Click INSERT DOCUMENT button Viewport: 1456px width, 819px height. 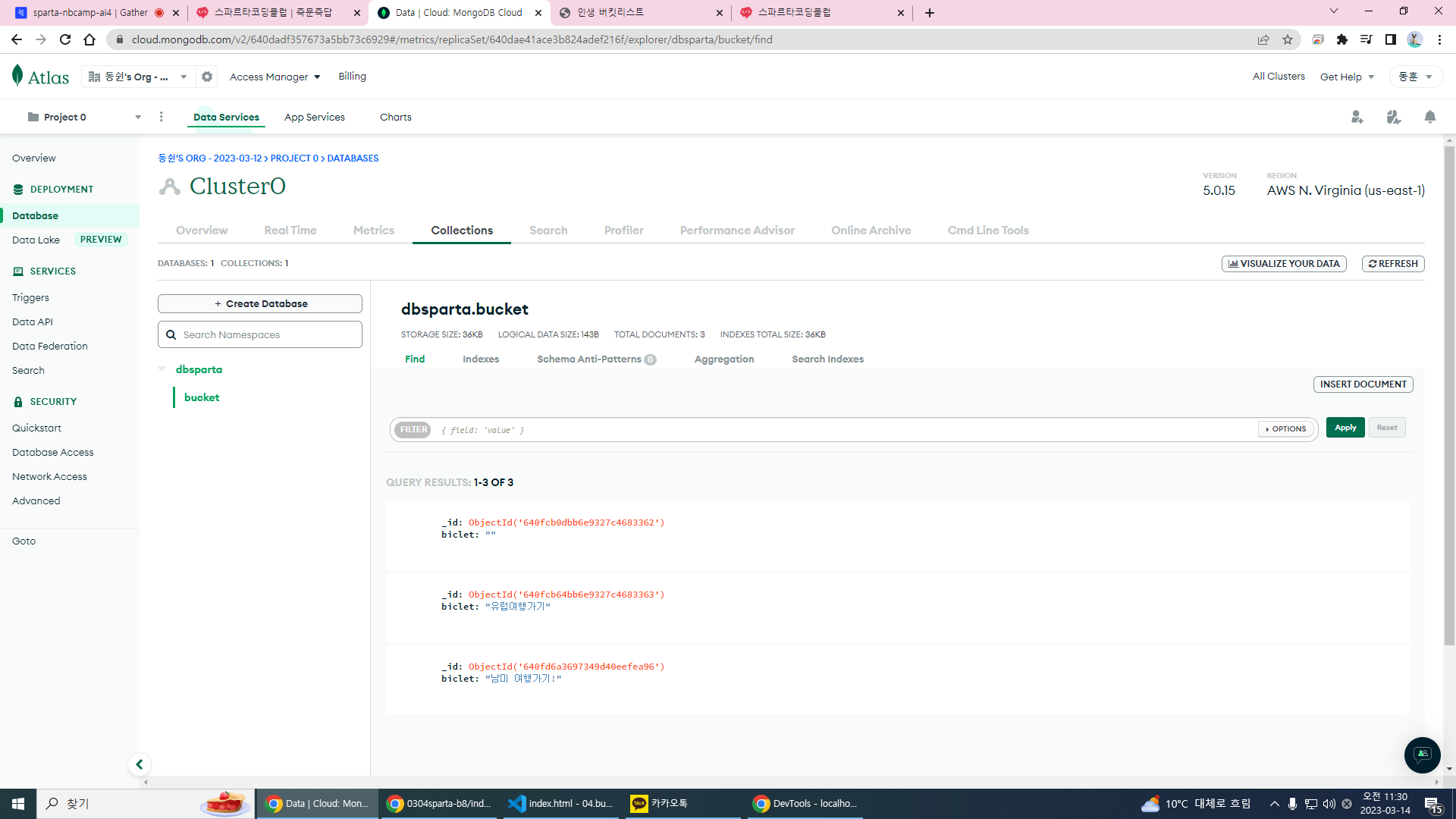click(1363, 384)
